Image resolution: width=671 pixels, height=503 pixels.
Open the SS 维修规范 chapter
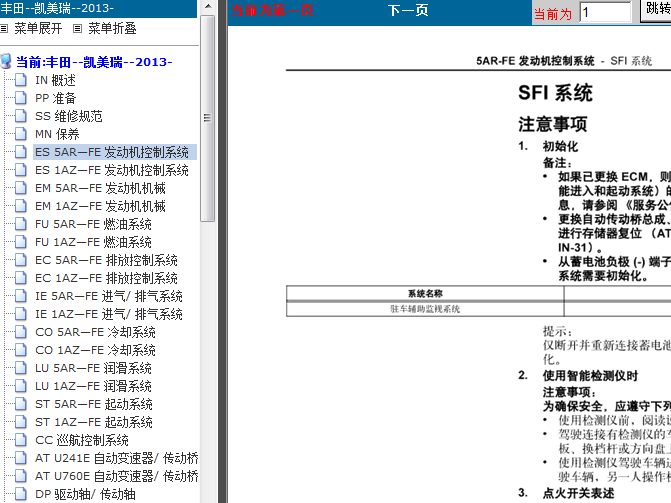68,116
